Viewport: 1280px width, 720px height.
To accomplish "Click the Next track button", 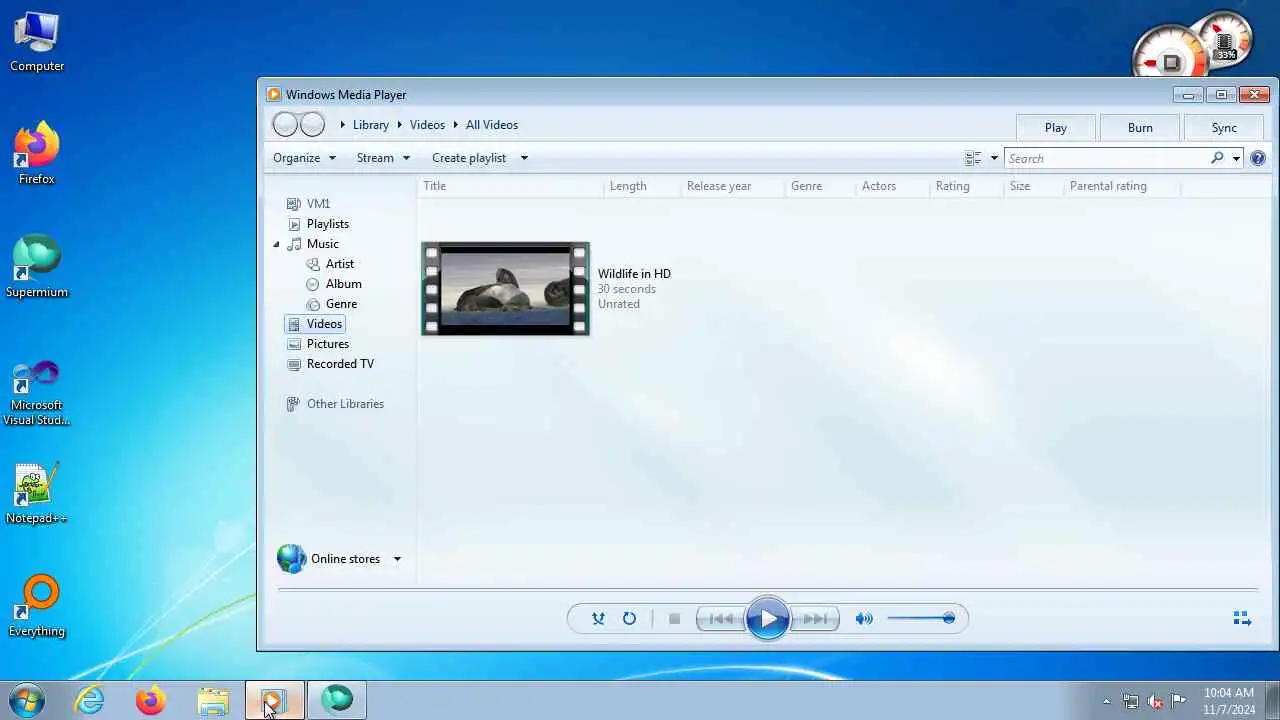I will [815, 618].
